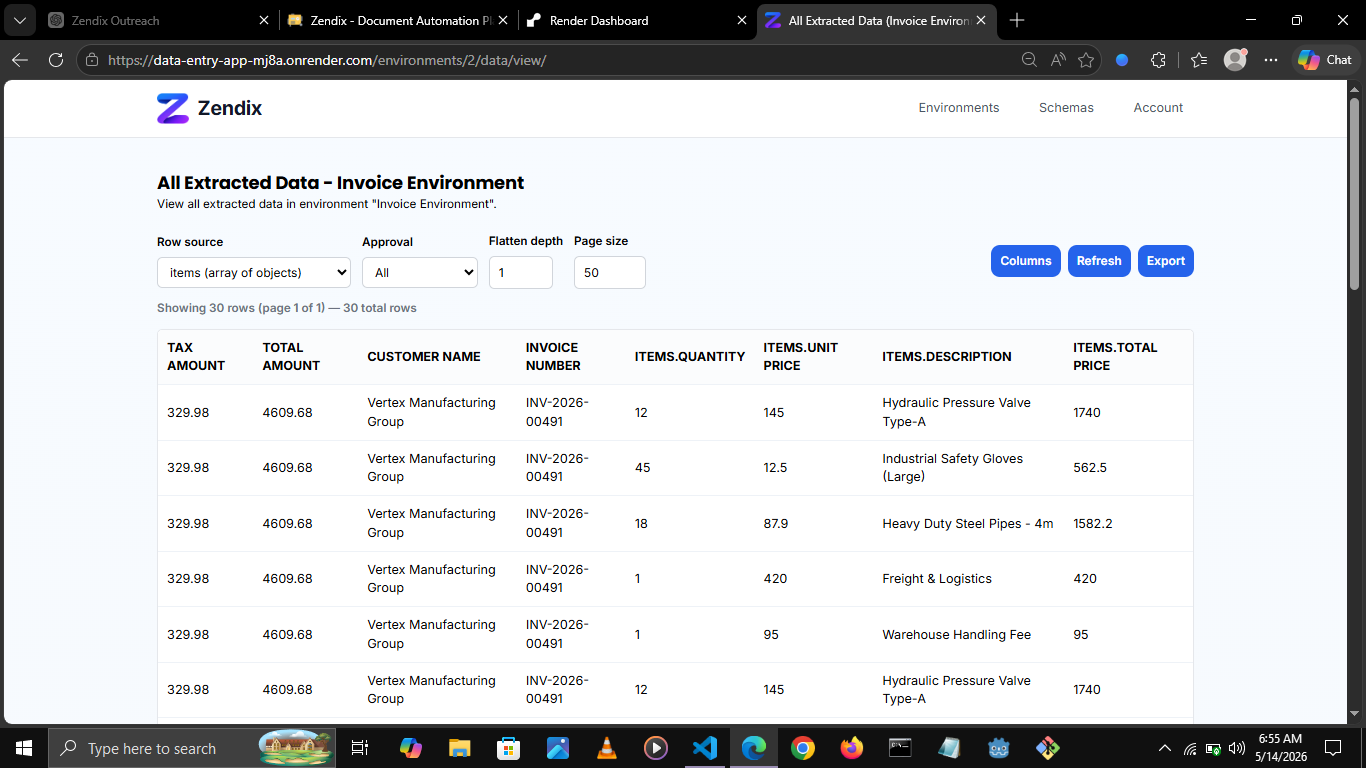Click the taskbar search box
The image size is (1366, 768).
[190, 748]
